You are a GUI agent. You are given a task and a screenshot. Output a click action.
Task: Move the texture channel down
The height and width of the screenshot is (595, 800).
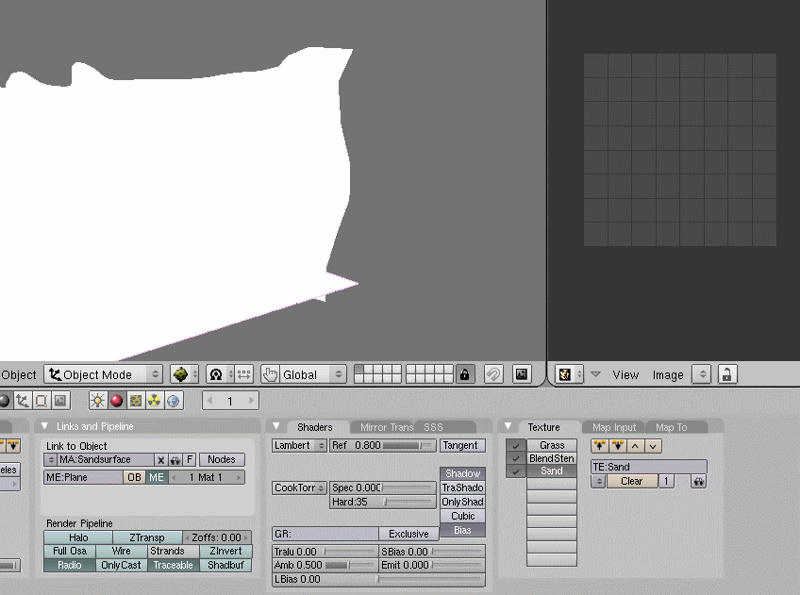pyautogui.click(x=653, y=446)
